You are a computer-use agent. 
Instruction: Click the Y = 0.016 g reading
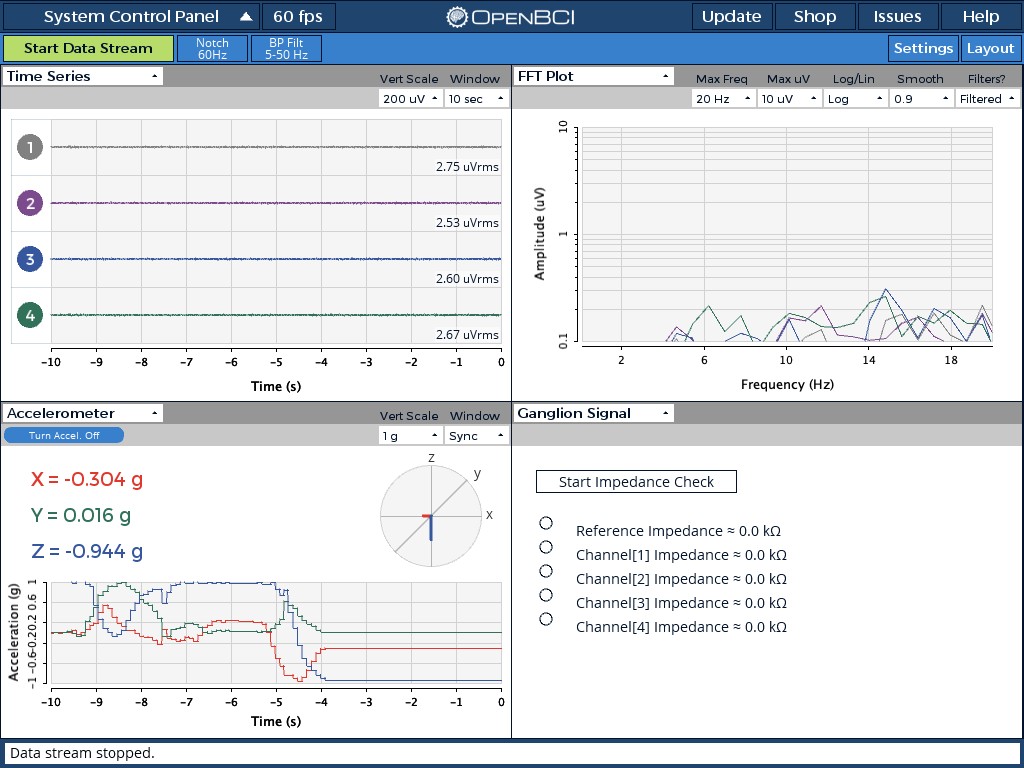pyautogui.click(x=81, y=515)
